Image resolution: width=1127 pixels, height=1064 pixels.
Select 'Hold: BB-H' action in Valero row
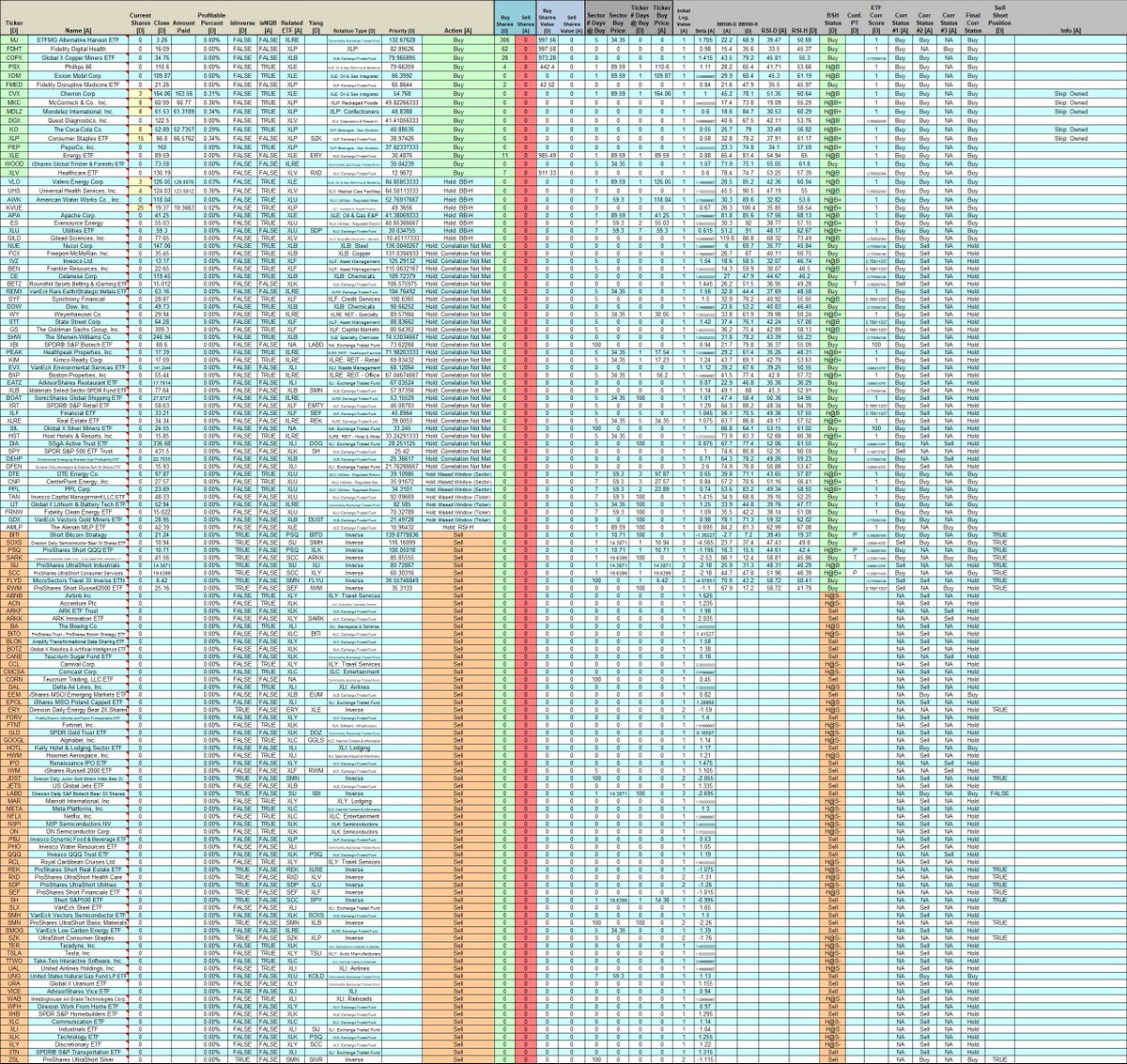[458, 181]
